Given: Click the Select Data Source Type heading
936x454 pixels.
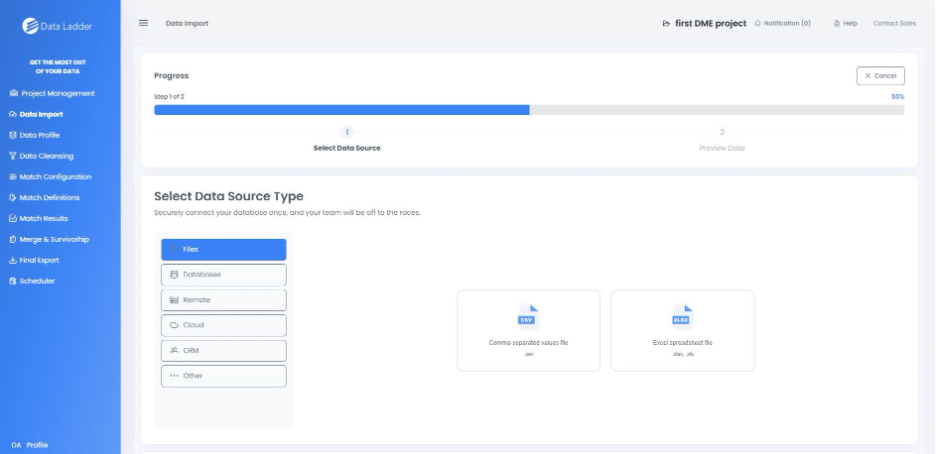Looking at the screenshot, I should pos(229,196).
